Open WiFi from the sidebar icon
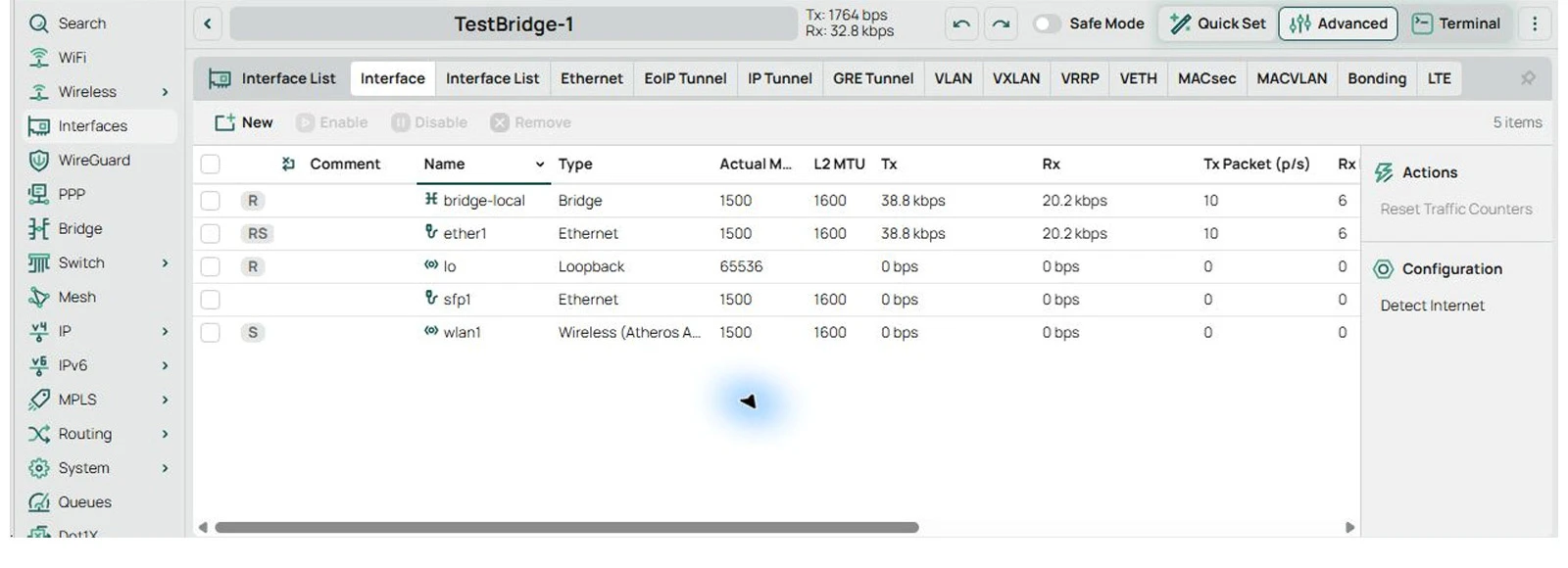This screenshot has height=568, width=1568. (38, 58)
